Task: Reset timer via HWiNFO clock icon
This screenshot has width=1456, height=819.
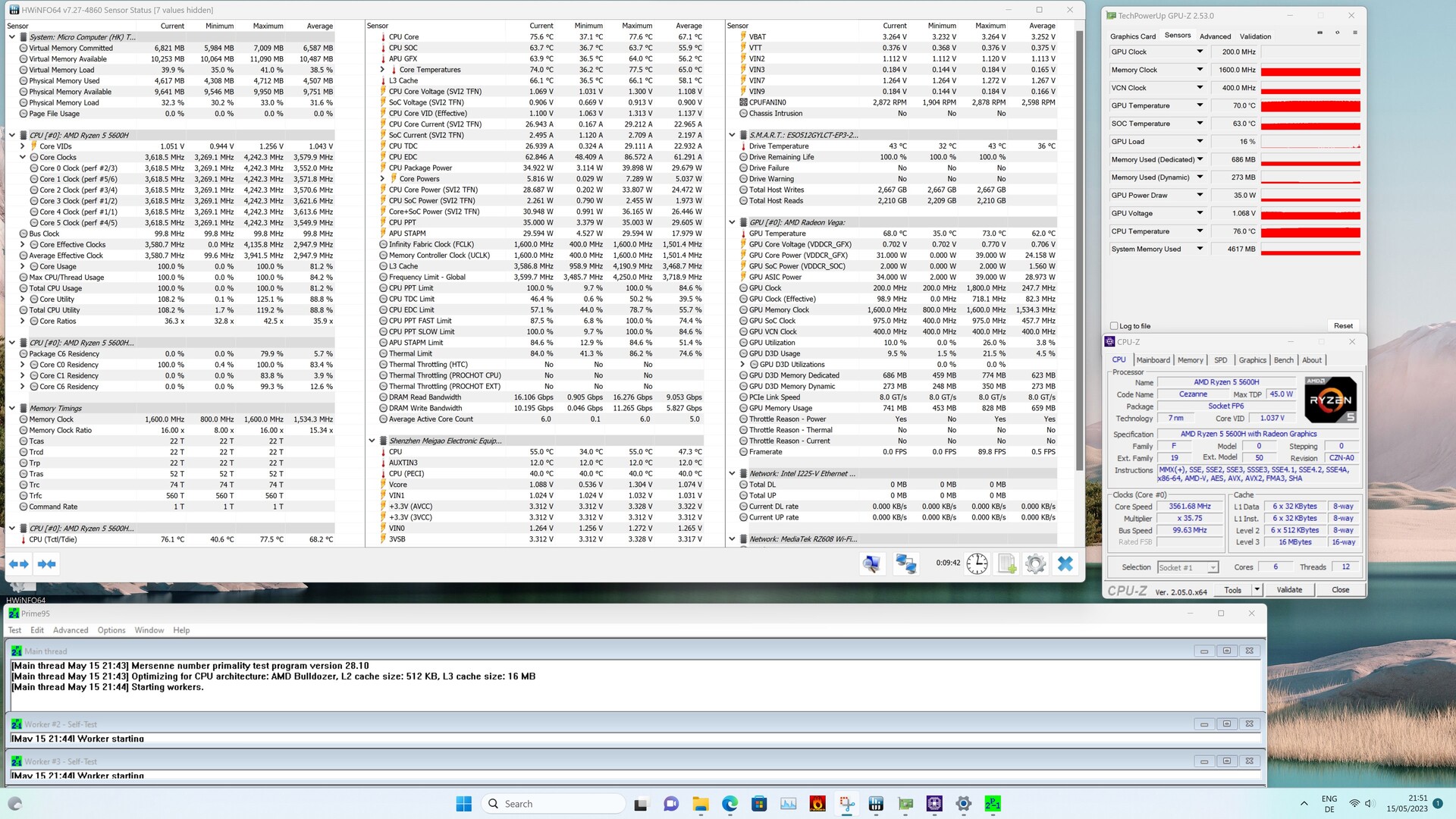Action: [977, 563]
